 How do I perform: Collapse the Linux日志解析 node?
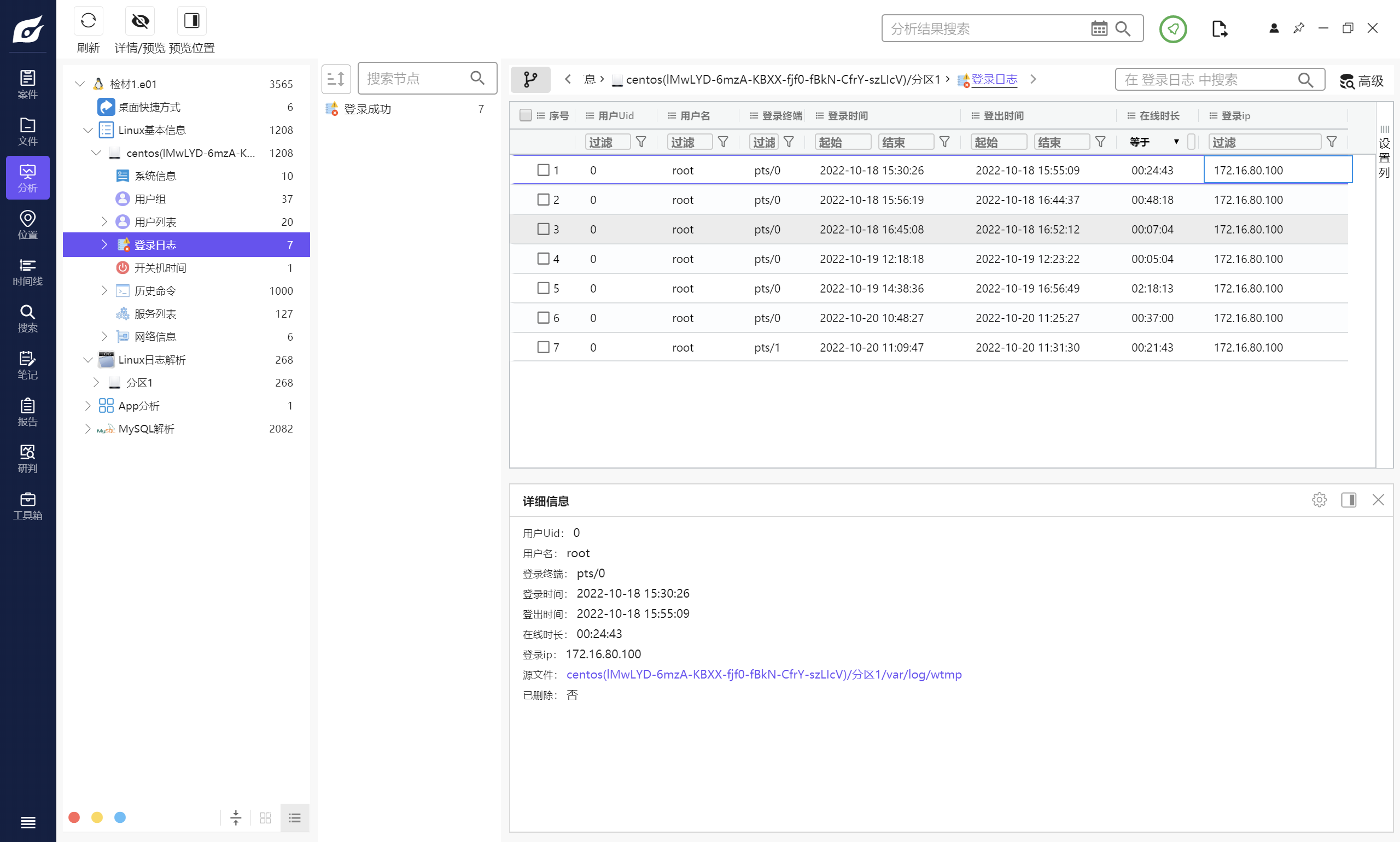pos(88,360)
